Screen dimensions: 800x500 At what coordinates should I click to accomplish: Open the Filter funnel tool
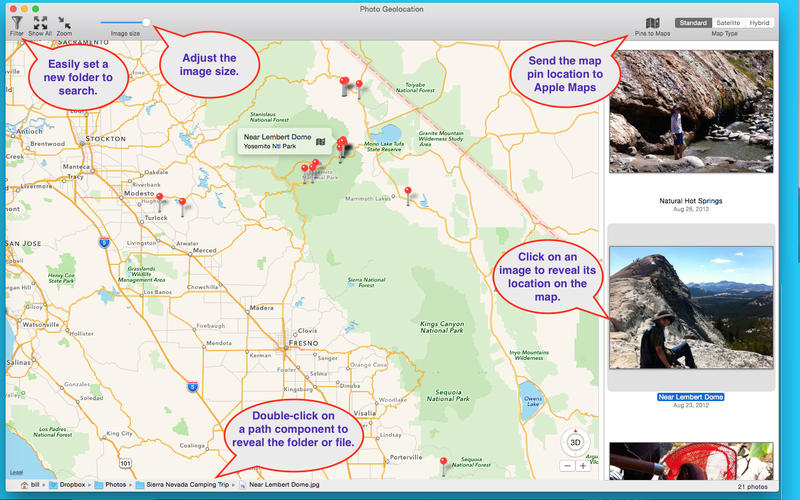(x=17, y=22)
